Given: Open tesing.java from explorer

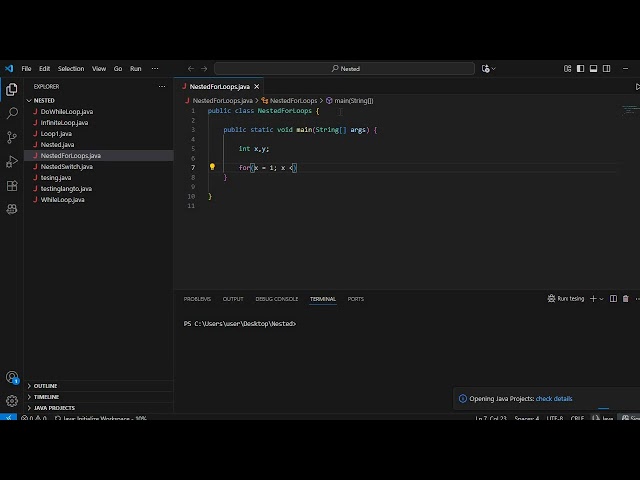Looking at the screenshot, I should click(x=98, y=178).
